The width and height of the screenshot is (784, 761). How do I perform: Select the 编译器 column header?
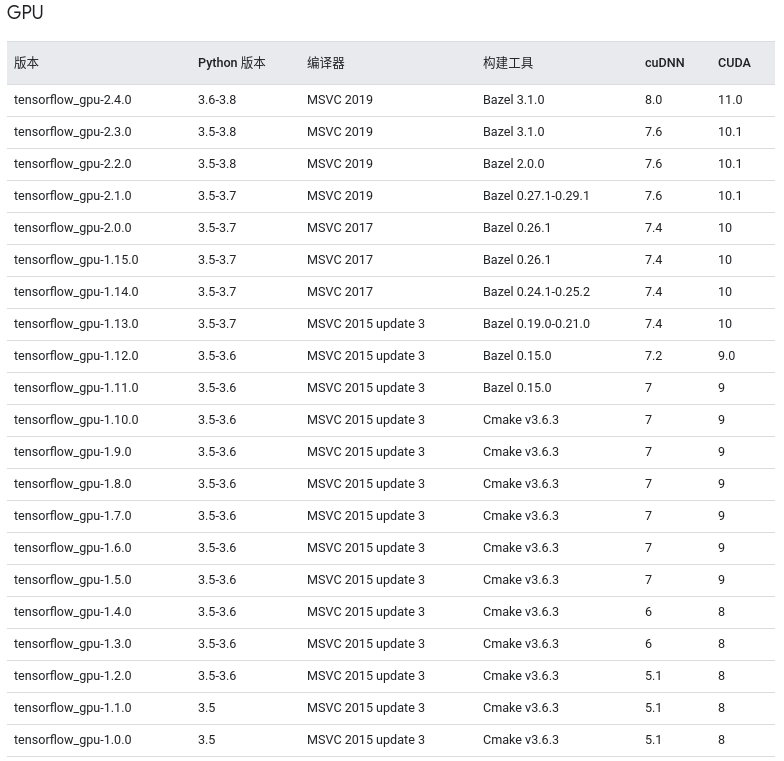[x=326, y=63]
